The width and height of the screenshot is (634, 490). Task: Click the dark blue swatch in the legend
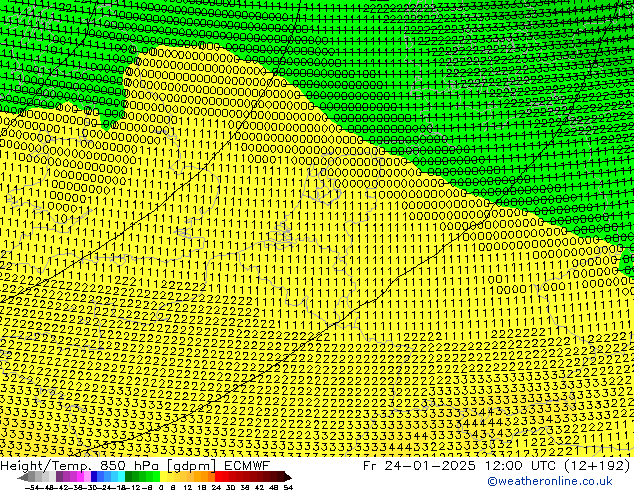[94, 477]
